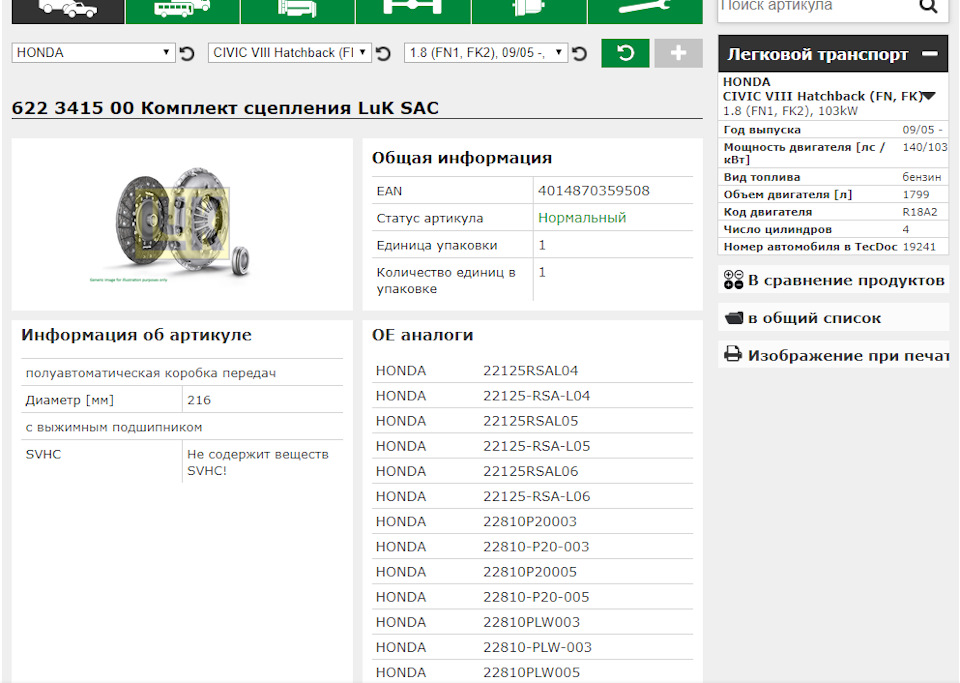Open the axle category tab
960x683 pixels.
point(413,10)
